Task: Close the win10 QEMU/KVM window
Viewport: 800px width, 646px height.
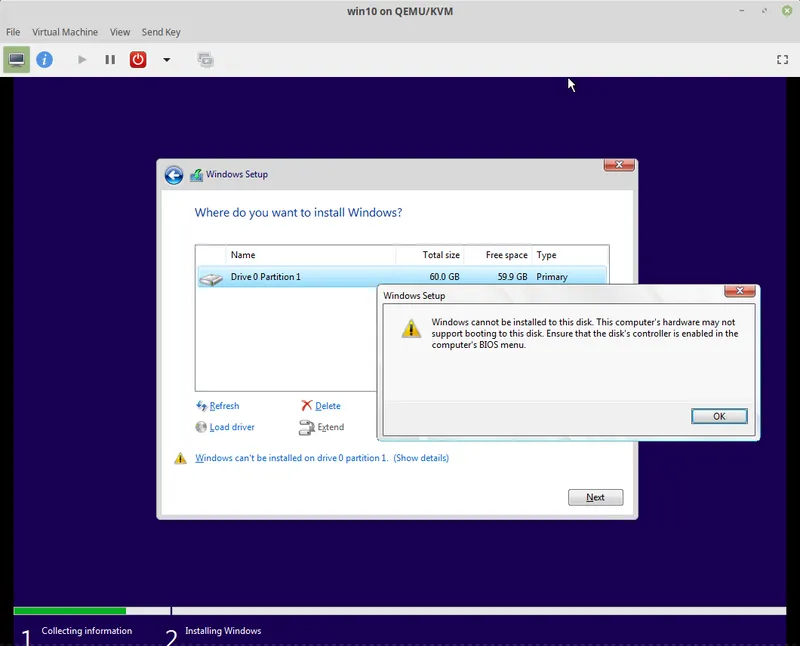Action: (x=787, y=11)
